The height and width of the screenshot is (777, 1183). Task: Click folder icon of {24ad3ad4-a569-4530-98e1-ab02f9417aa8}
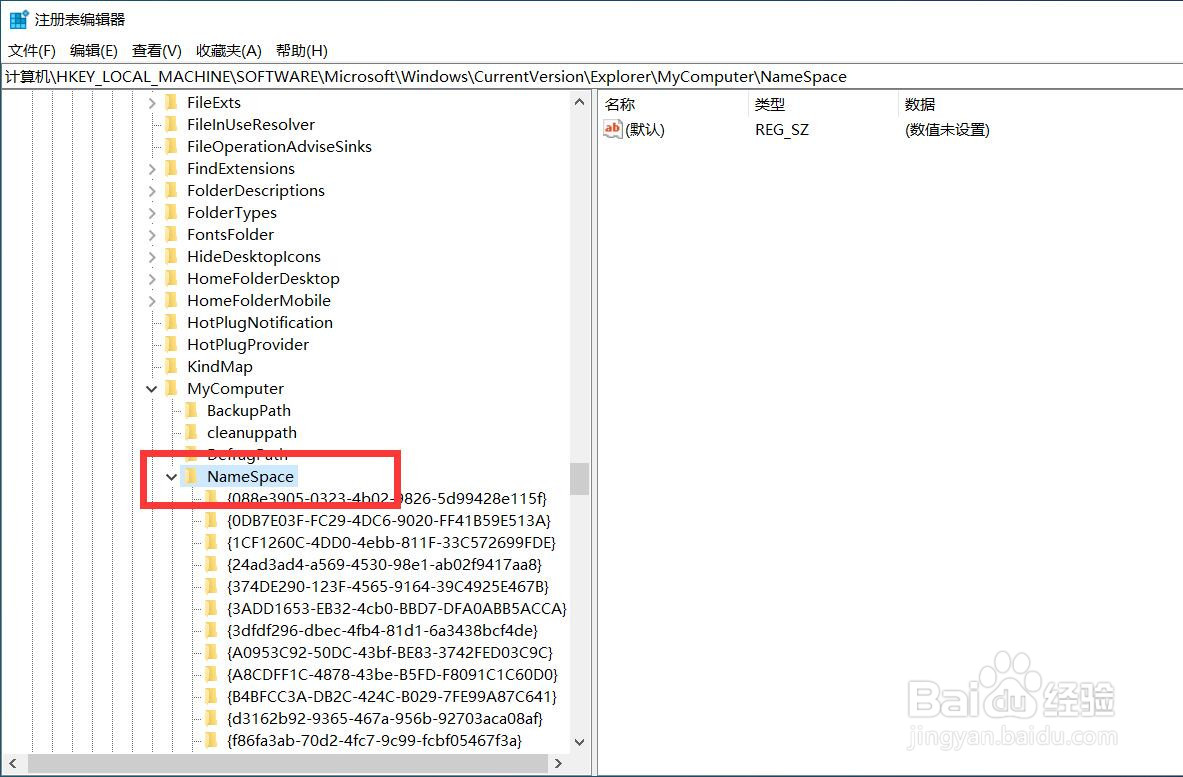pos(212,564)
